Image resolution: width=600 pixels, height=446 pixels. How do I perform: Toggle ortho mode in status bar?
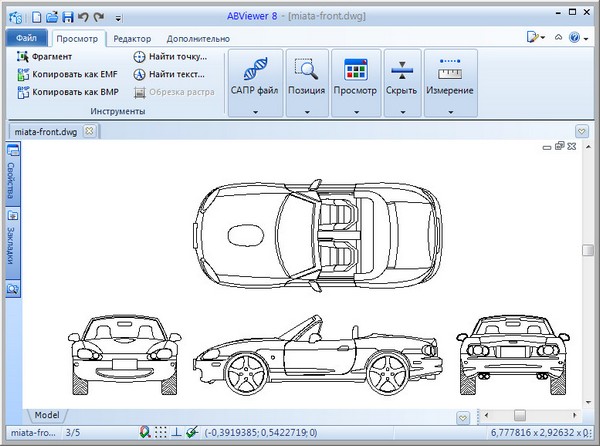(x=175, y=433)
